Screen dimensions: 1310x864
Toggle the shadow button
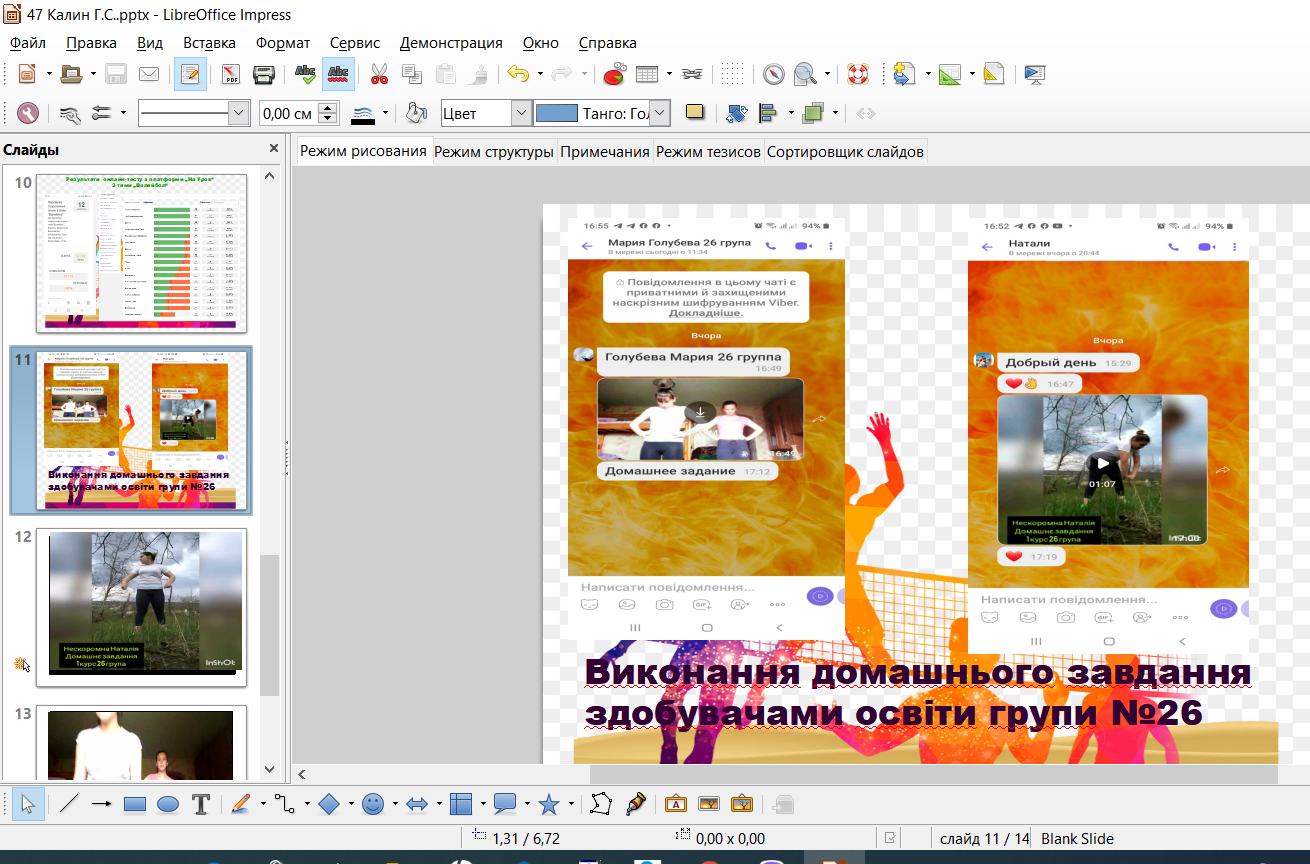(695, 113)
